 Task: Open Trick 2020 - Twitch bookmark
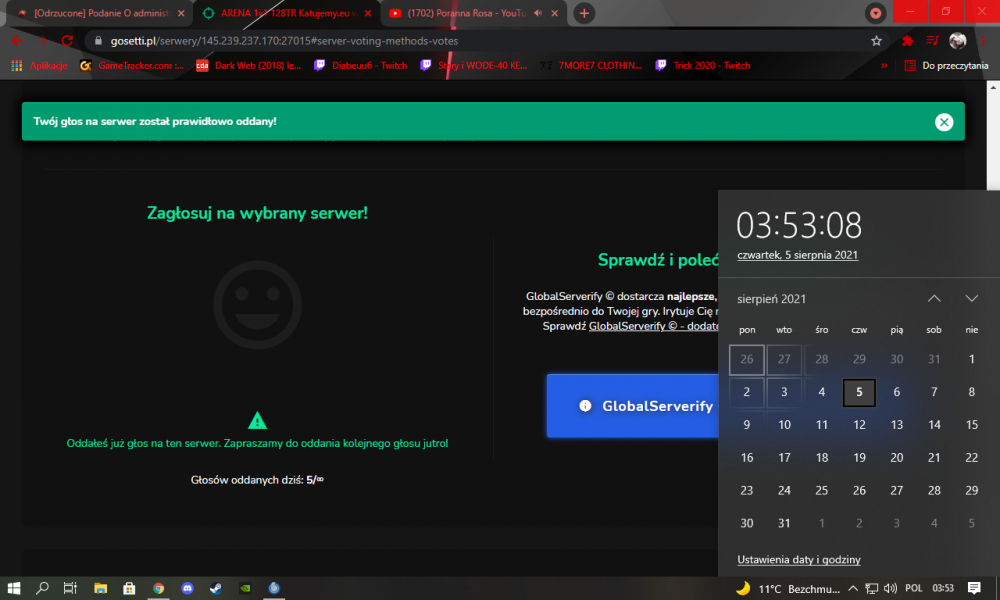703,66
